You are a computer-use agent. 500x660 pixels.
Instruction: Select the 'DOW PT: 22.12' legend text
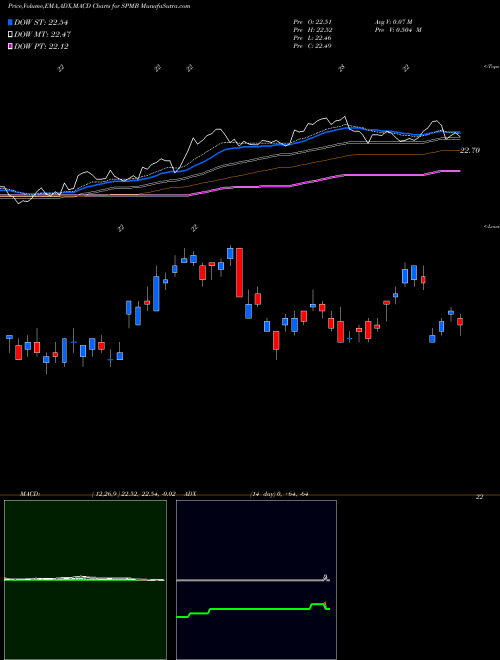[41, 46]
